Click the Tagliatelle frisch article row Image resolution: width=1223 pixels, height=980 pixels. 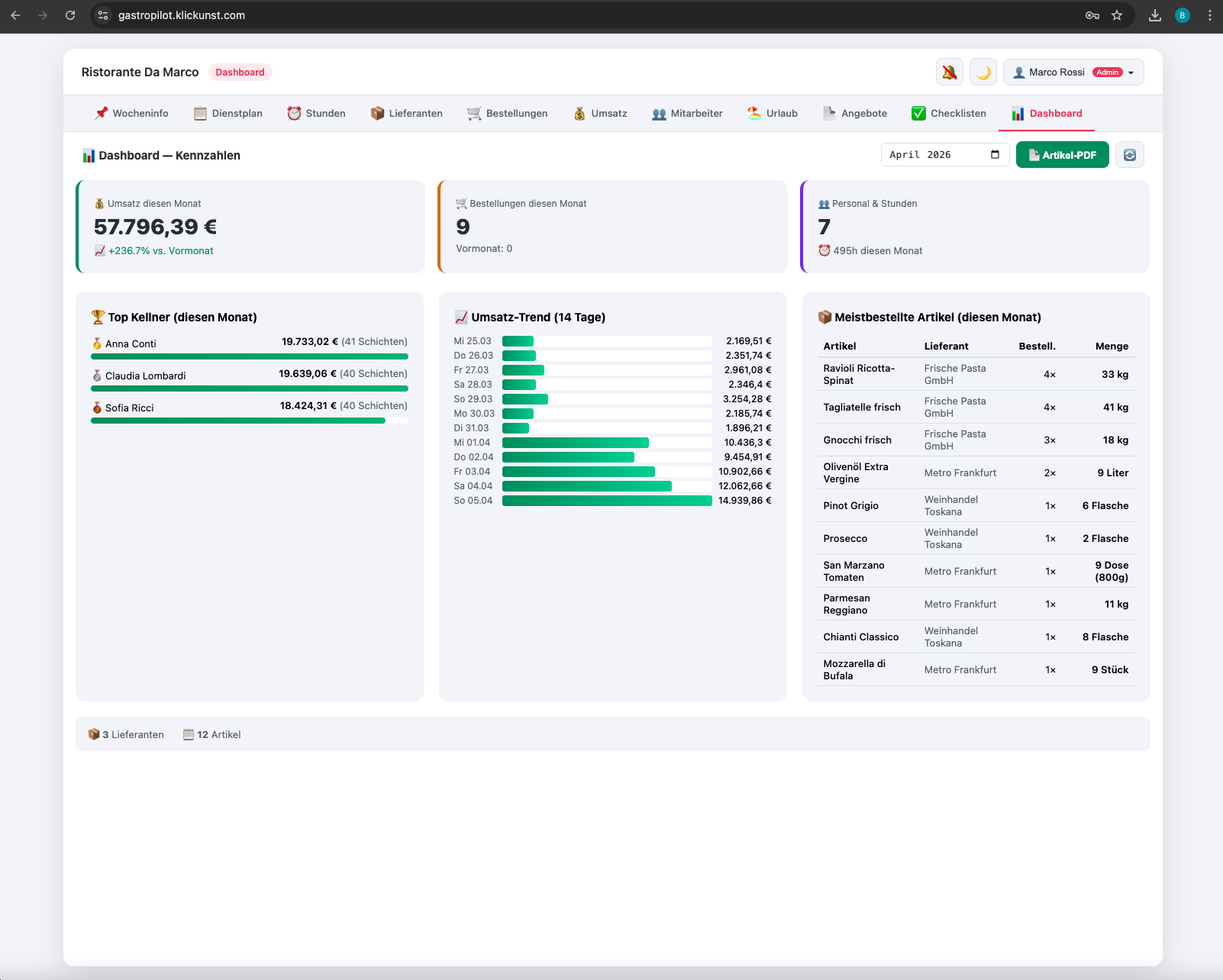[x=976, y=407]
